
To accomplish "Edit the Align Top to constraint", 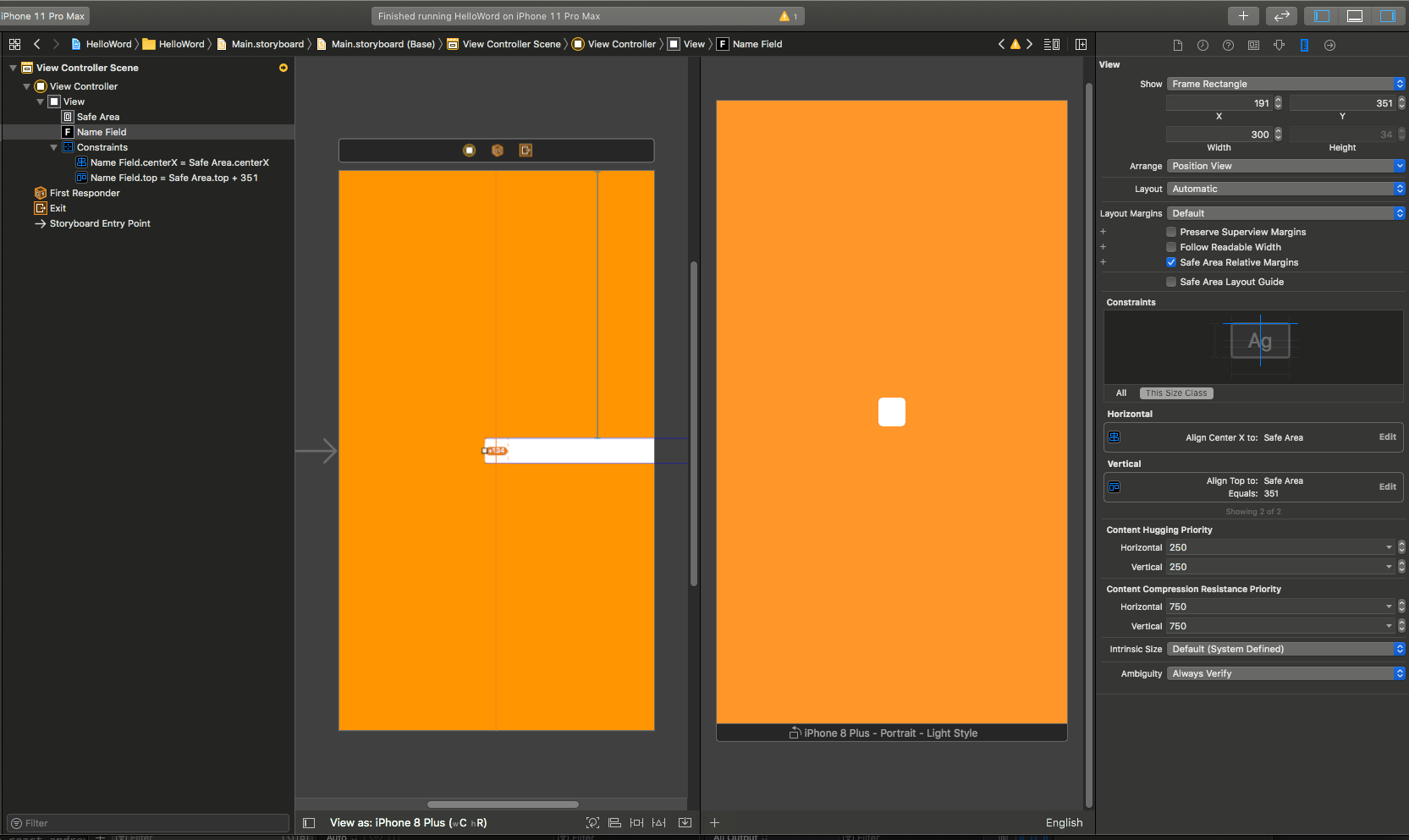I will click(1387, 487).
